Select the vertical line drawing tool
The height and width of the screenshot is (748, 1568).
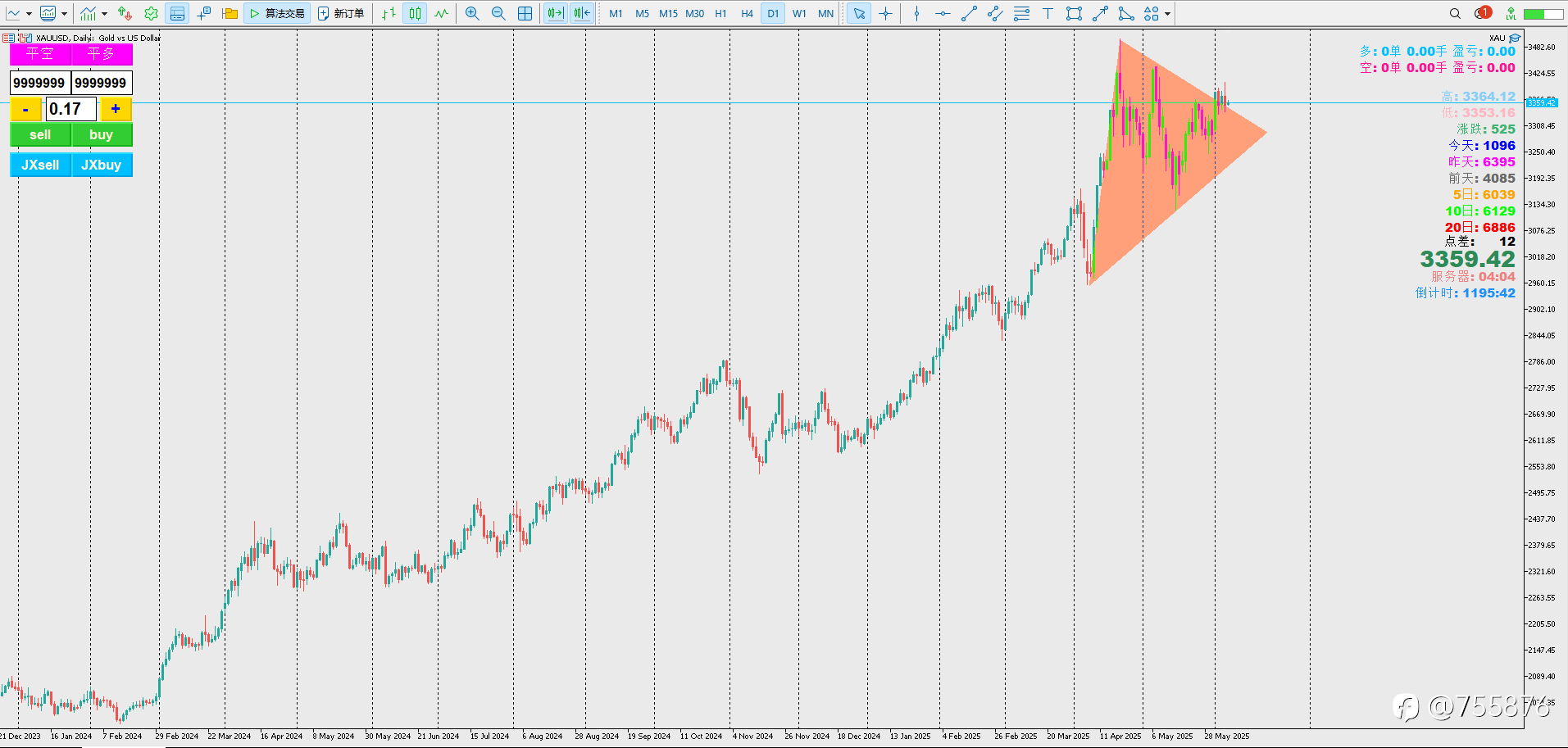[916, 13]
